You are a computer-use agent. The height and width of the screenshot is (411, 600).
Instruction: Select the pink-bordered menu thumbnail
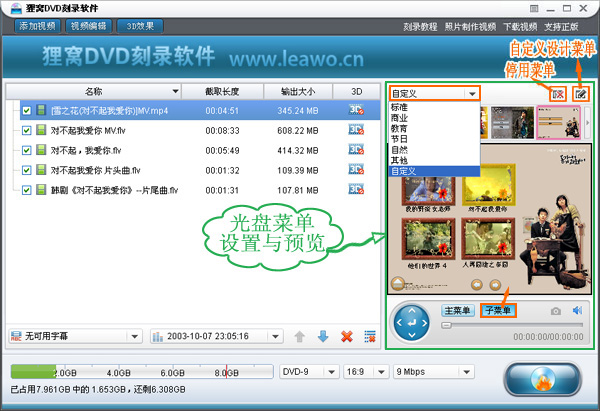pos(559,122)
